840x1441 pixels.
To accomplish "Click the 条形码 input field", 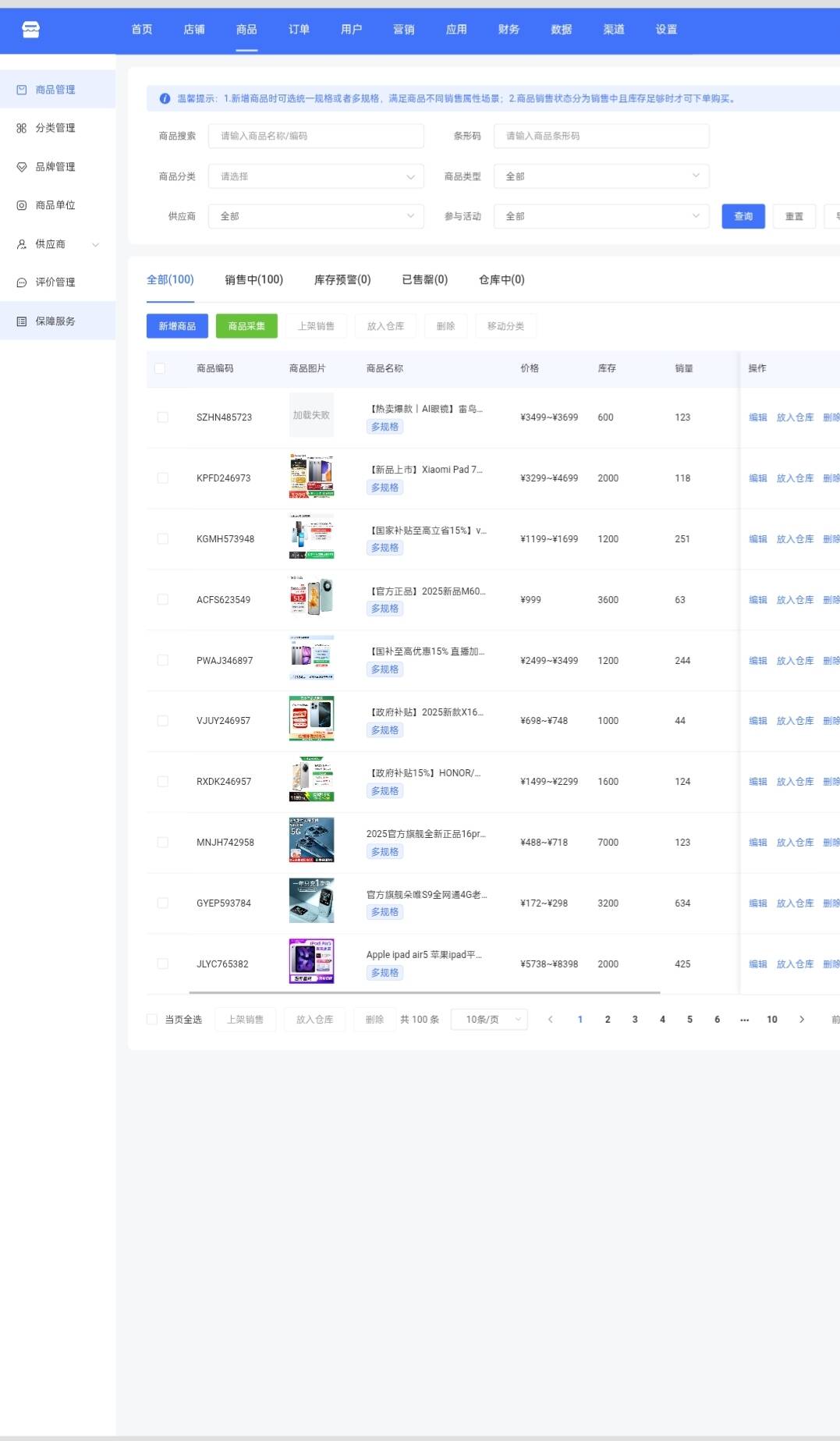I will pyautogui.click(x=601, y=136).
